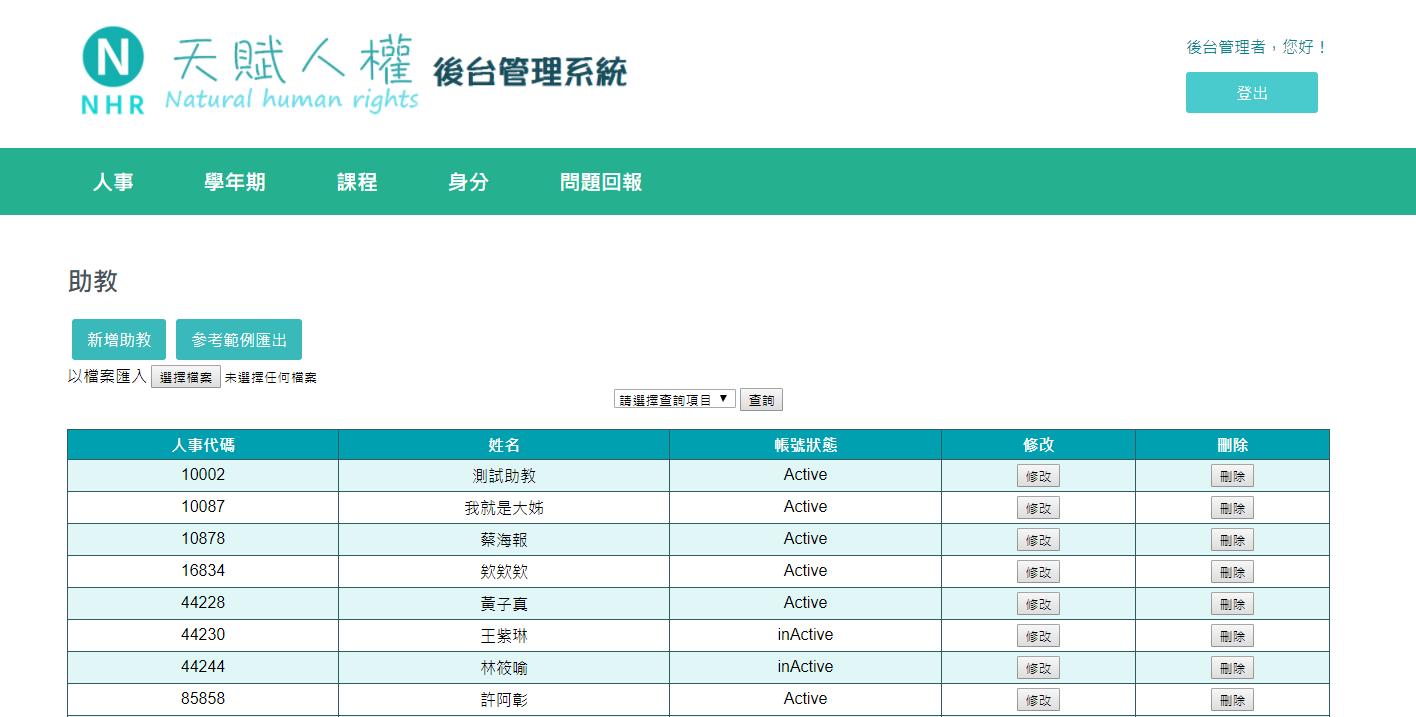Click 刪除 for 欸欸欸 row
Image resolution: width=1416 pixels, height=717 pixels.
click(1232, 572)
